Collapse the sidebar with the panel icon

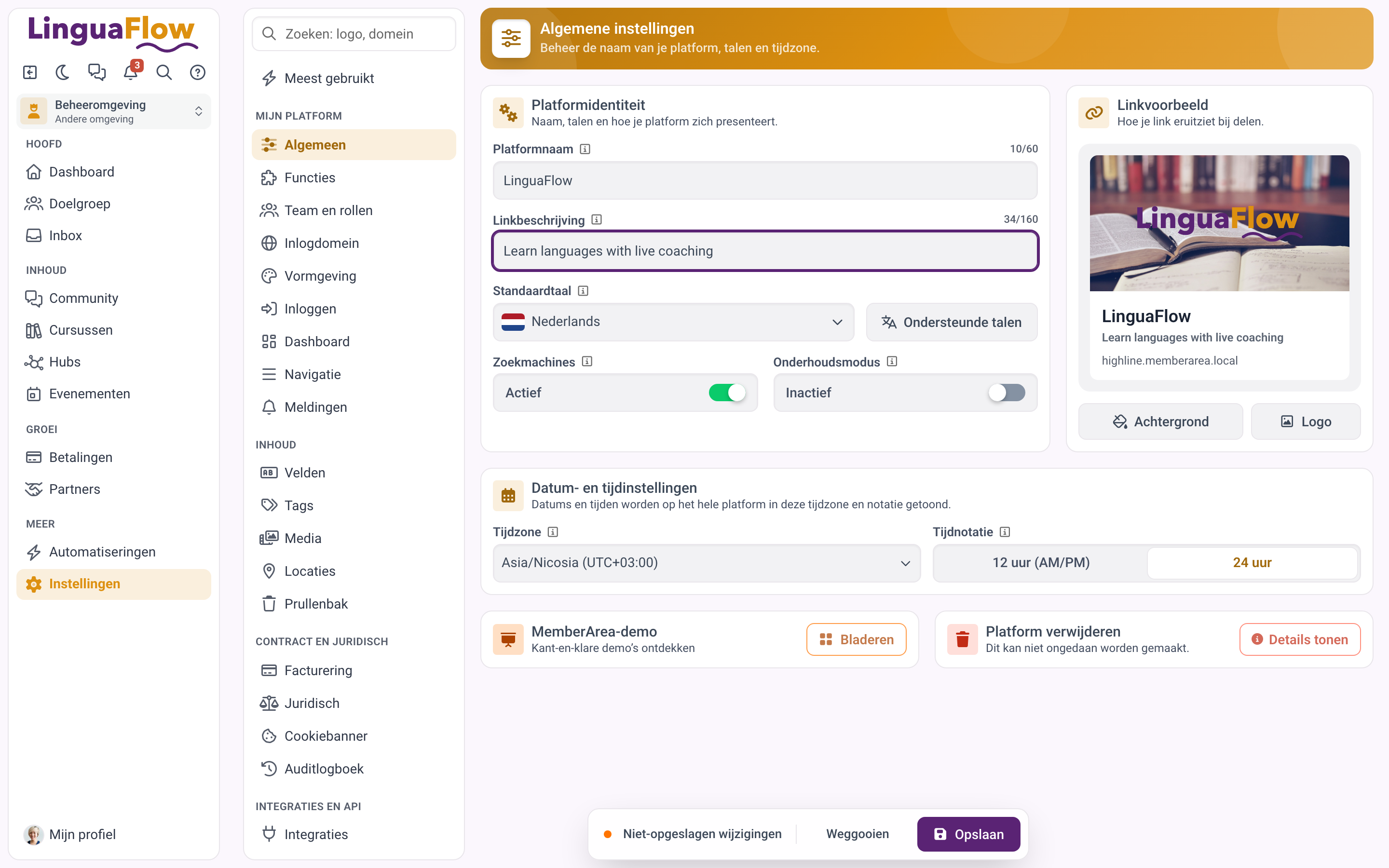30,72
